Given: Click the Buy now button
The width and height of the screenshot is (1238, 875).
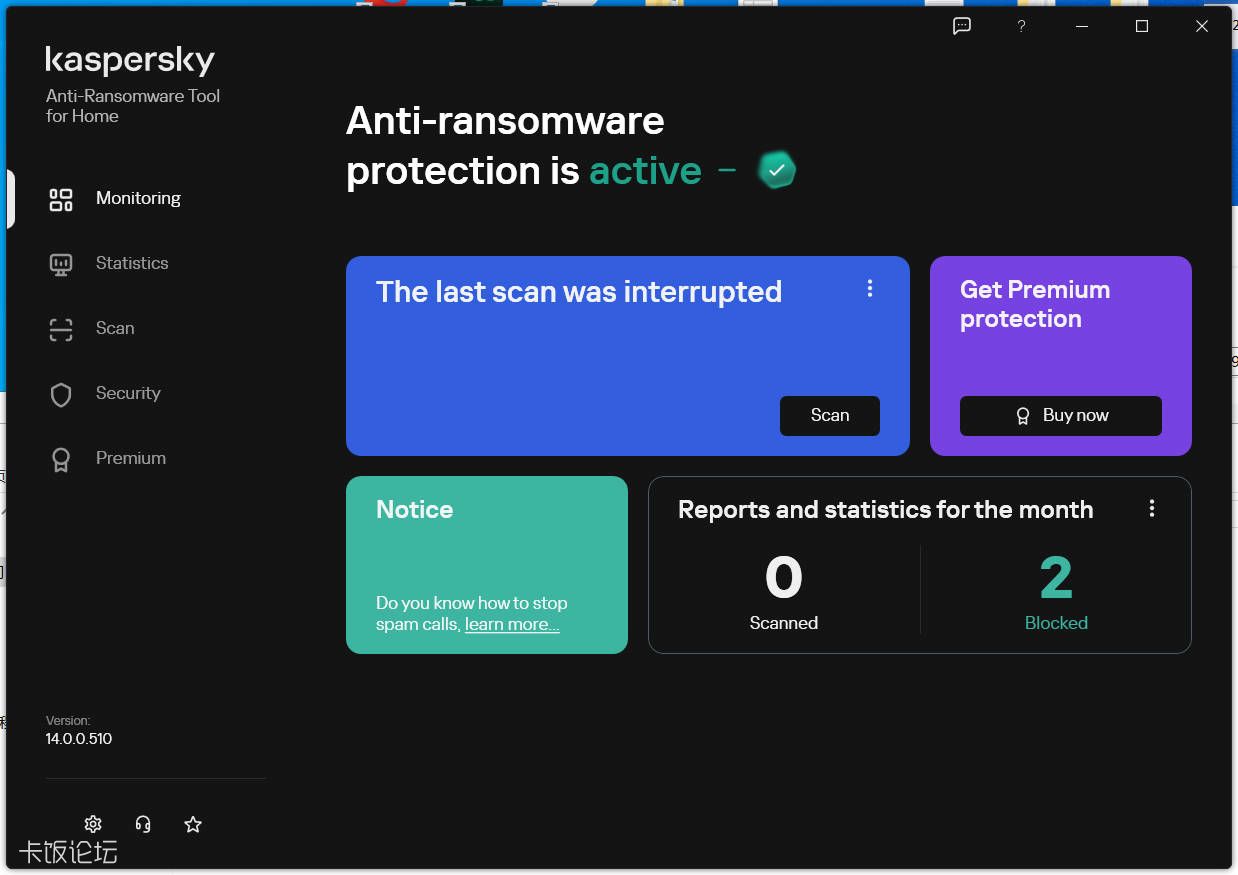Looking at the screenshot, I should (1061, 416).
